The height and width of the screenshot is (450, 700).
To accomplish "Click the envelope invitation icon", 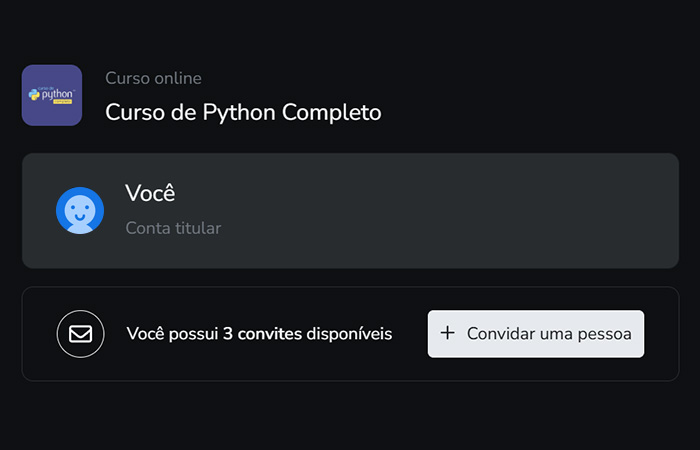I will (80, 334).
